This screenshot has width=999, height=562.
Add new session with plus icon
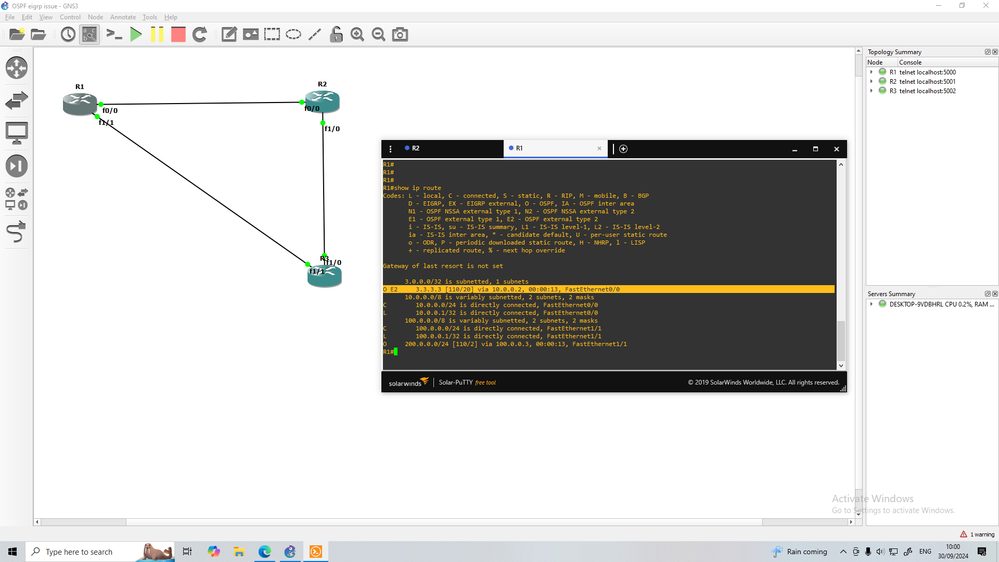point(623,148)
